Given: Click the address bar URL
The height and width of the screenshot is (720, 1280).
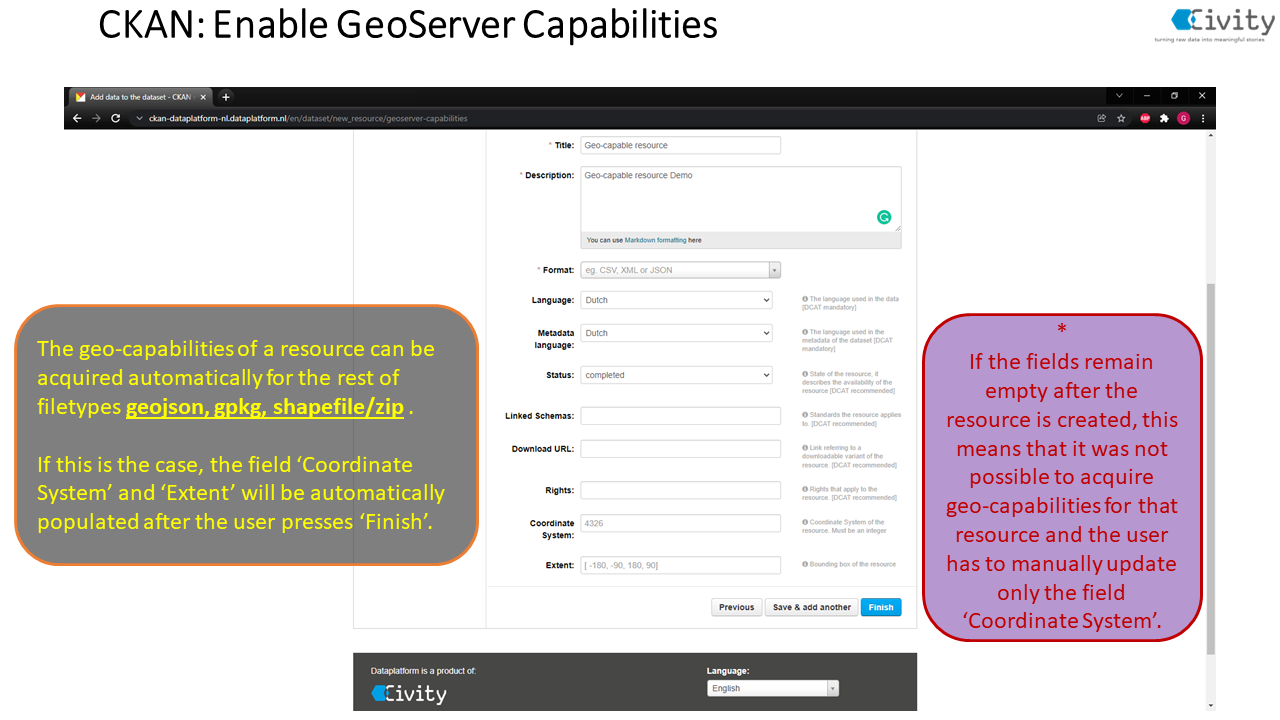Looking at the screenshot, I should (x=308, y=118).
